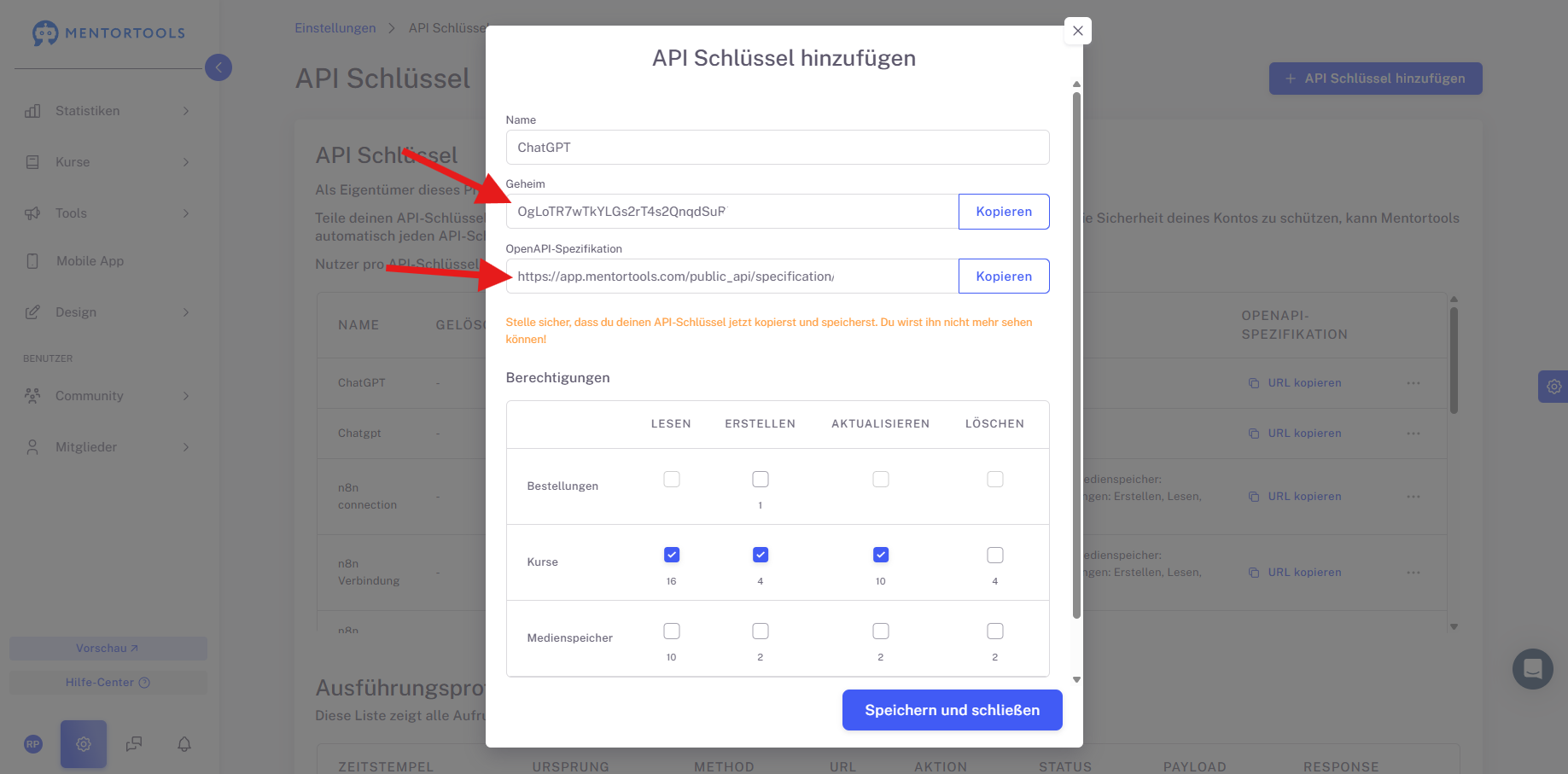Open the support chat bubble widget

(x=1532, y=669)
